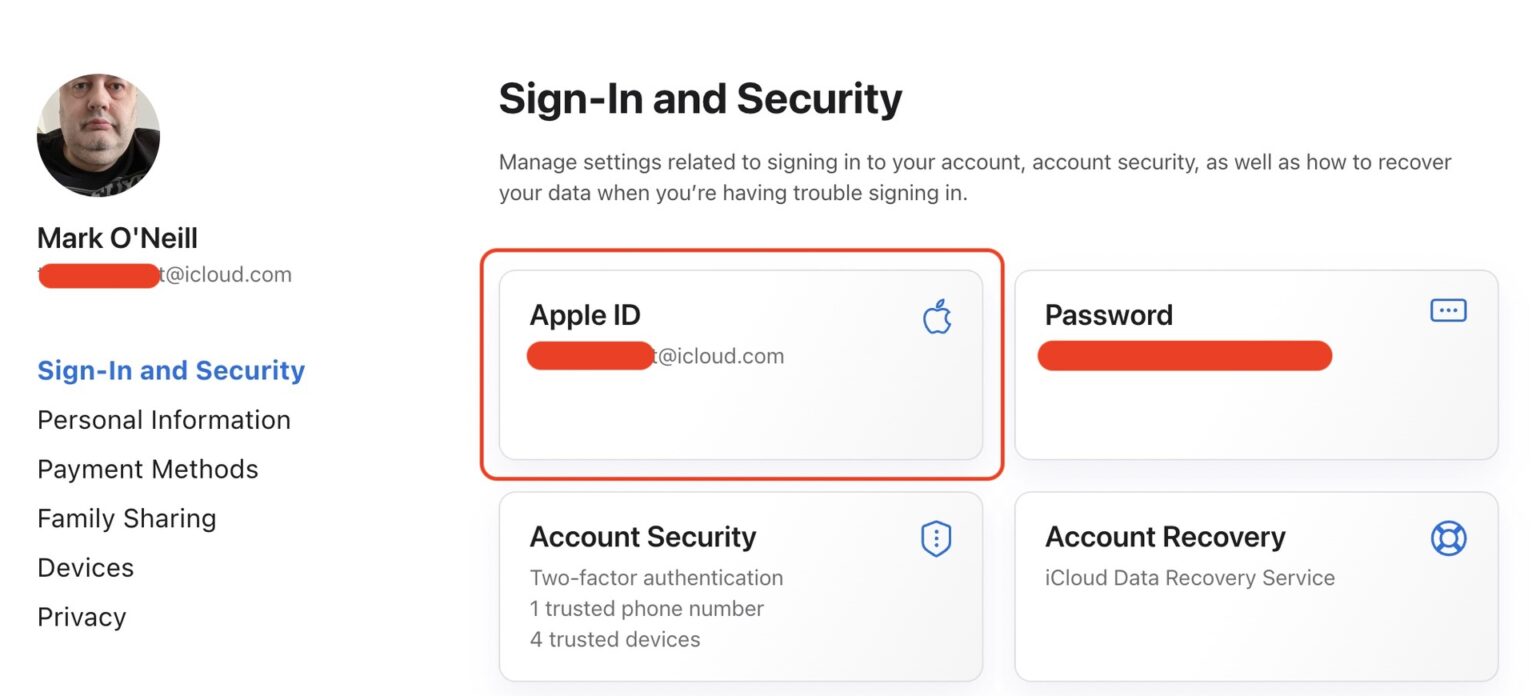1536x696 pixels.
Task: Click the Two-factor authentication text
Action: pos(656,578)
